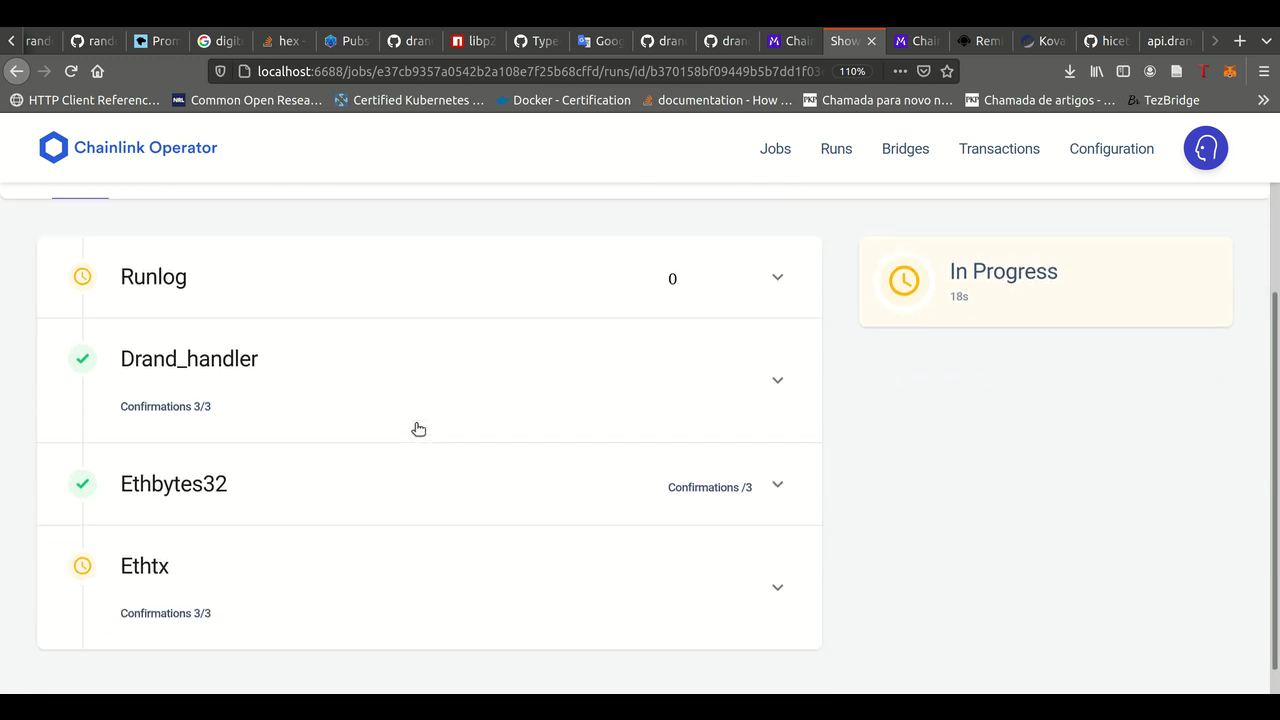The width and height of the screenshot is (1280, 720).
Task: Open the user avatar menu
Action: point(1205,148)
